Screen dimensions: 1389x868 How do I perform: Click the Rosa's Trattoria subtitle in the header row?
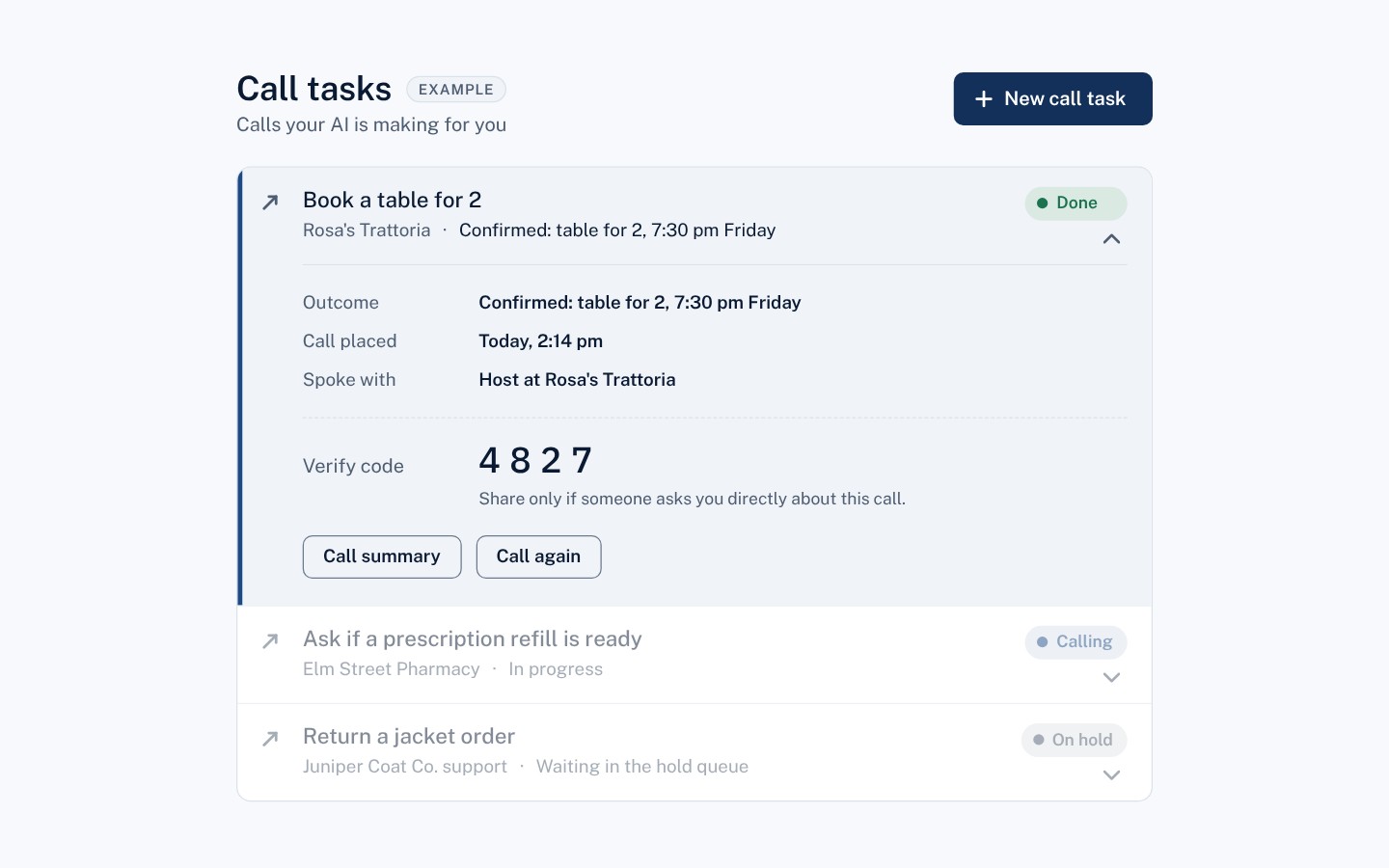367,230
